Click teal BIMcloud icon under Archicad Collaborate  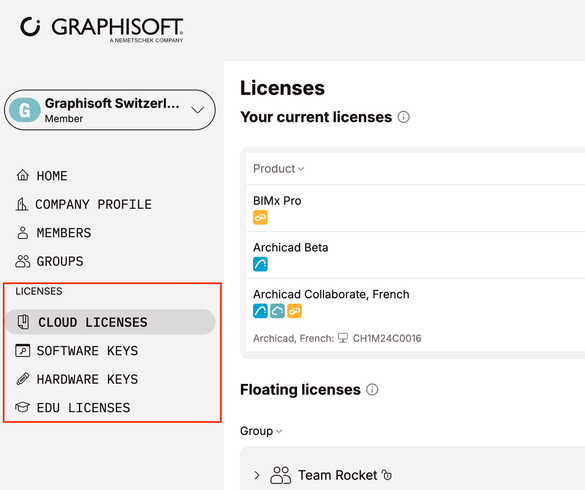click(x=277, y=311)
